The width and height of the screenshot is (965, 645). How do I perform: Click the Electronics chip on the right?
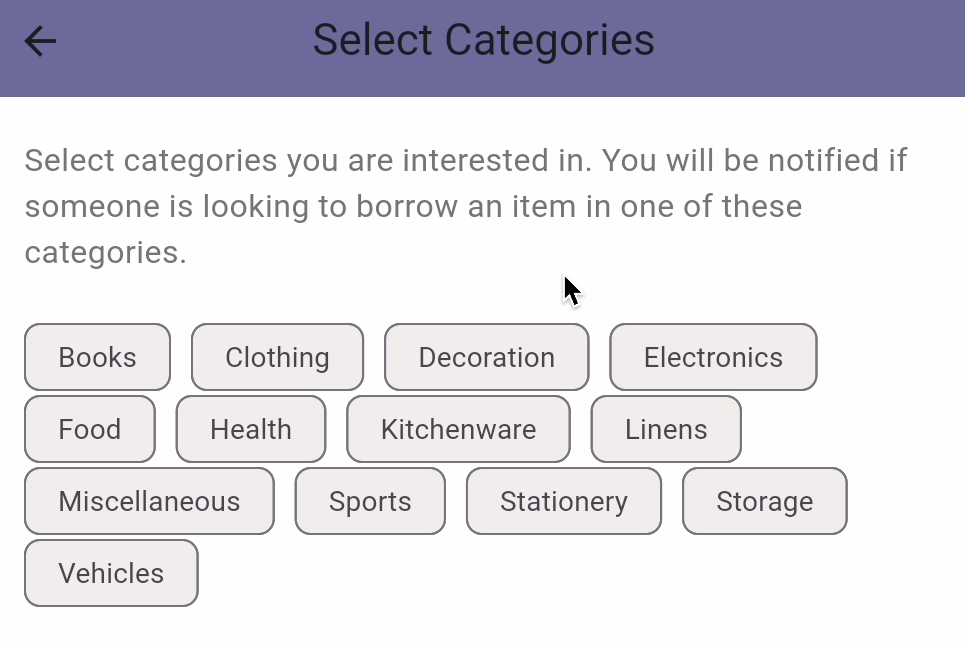coord(713,357)
